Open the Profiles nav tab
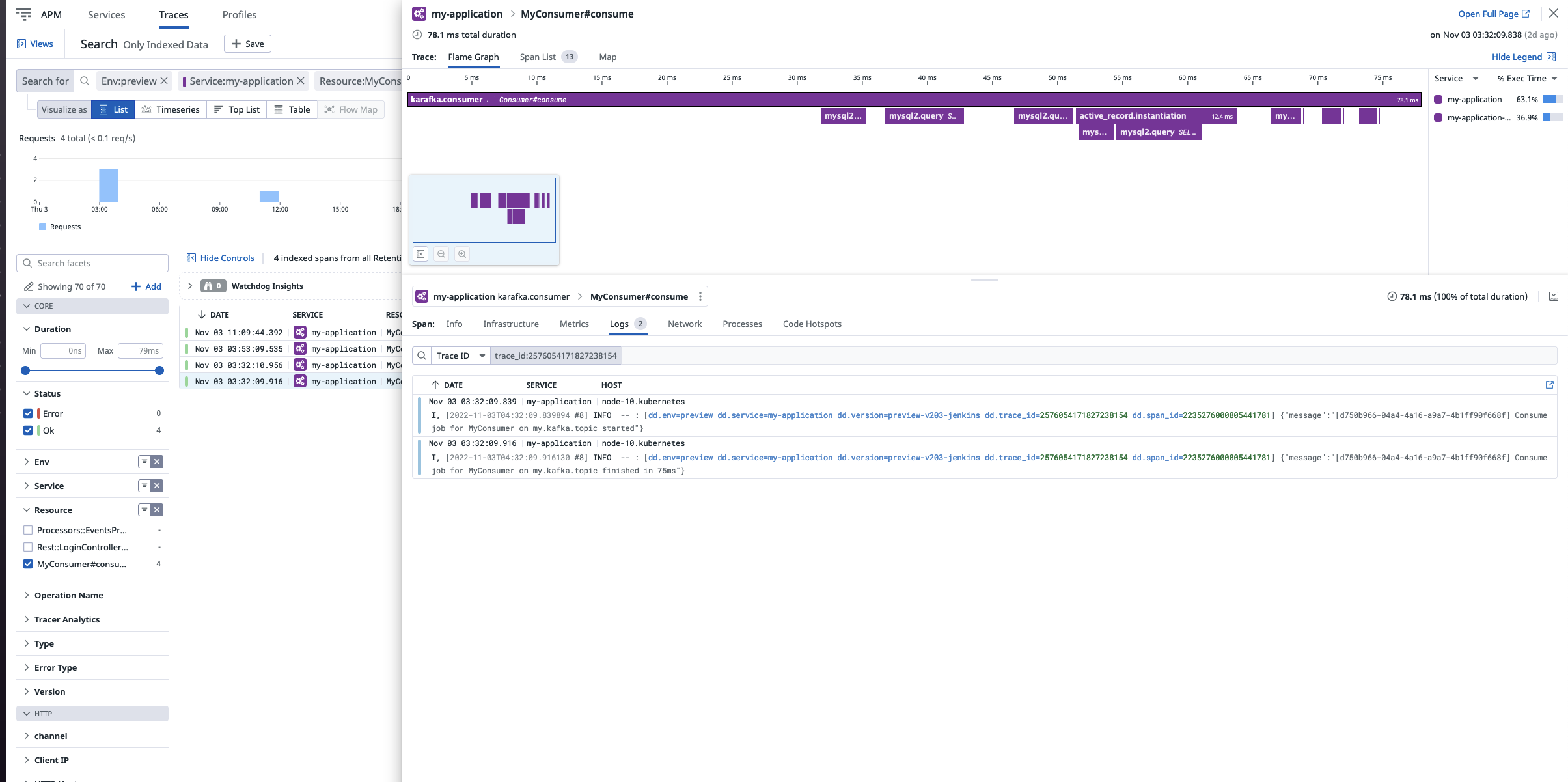Screen dimensions: 1568x782 coord(240,14)
